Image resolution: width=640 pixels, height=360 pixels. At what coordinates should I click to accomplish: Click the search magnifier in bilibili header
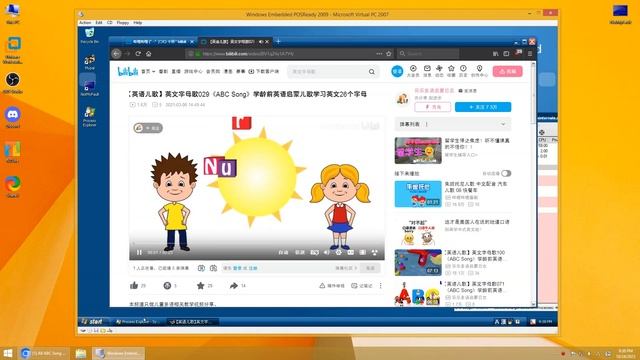click(x=372, y=72)
